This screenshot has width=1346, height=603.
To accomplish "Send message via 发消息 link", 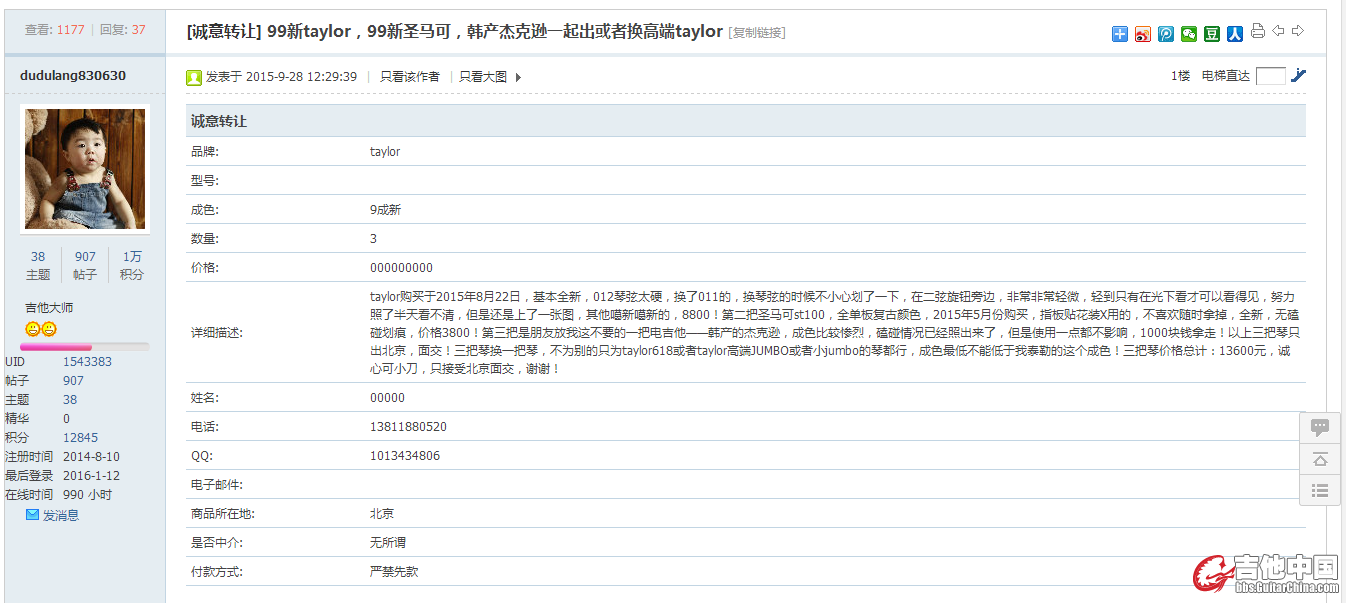I will click(60, 515).
